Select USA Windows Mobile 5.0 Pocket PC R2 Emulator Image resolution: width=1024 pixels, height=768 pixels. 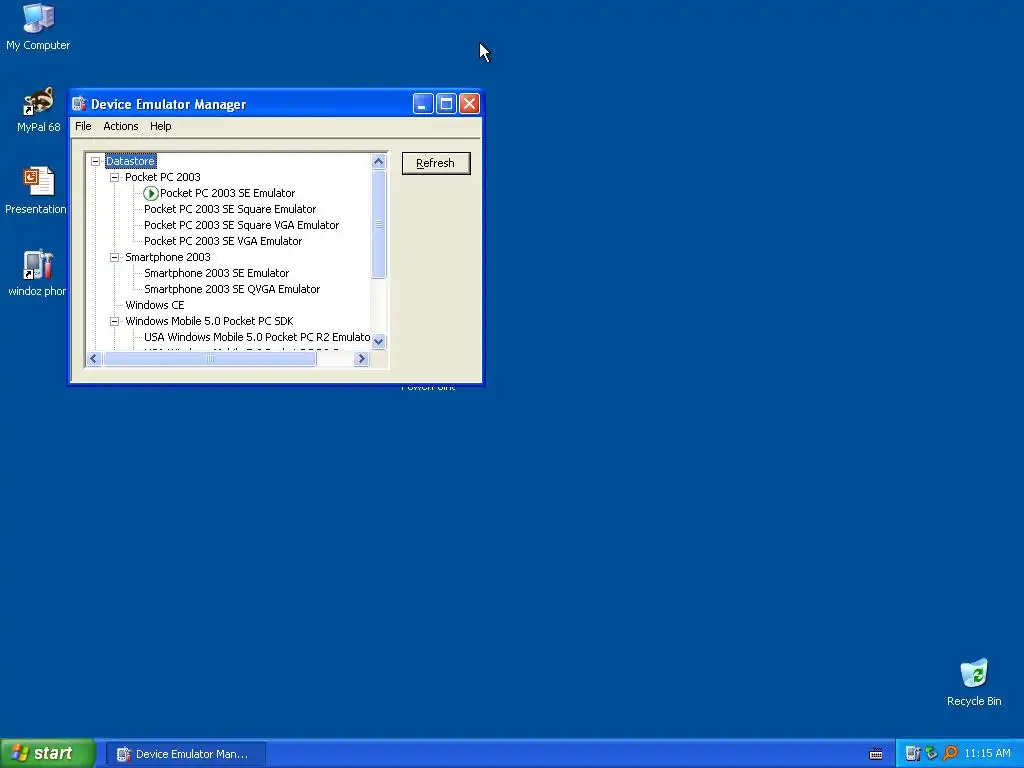[257, 337]
